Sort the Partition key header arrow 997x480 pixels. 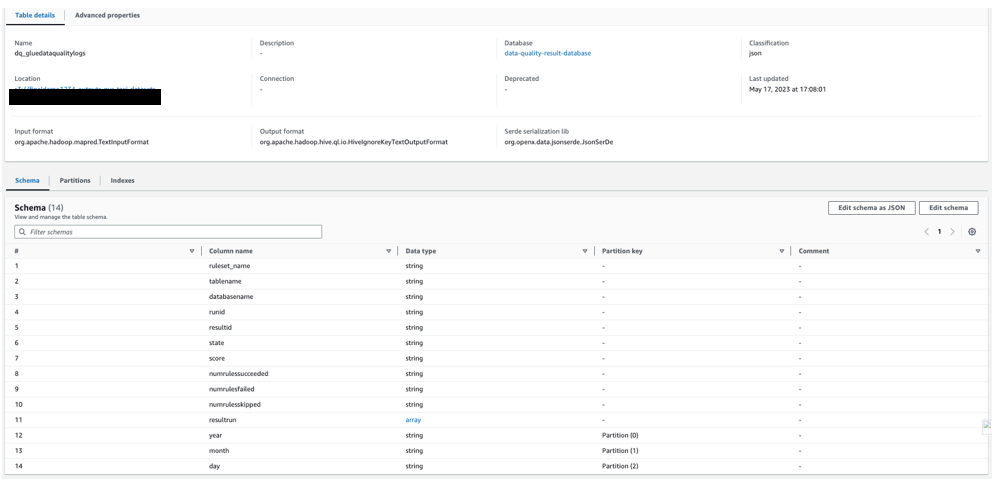click(x=781, y=251)
